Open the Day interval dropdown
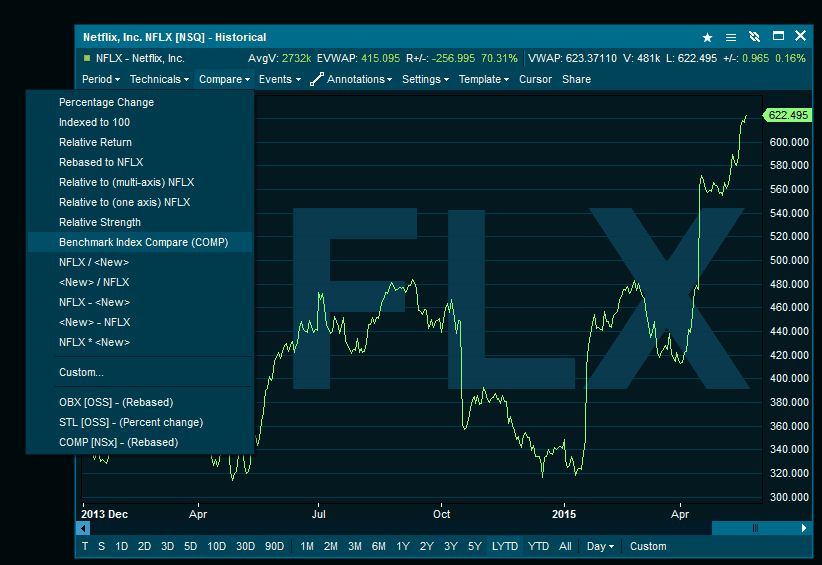Image resolution: width=822 pixels, height=565 pixels. tap(600, 546)
